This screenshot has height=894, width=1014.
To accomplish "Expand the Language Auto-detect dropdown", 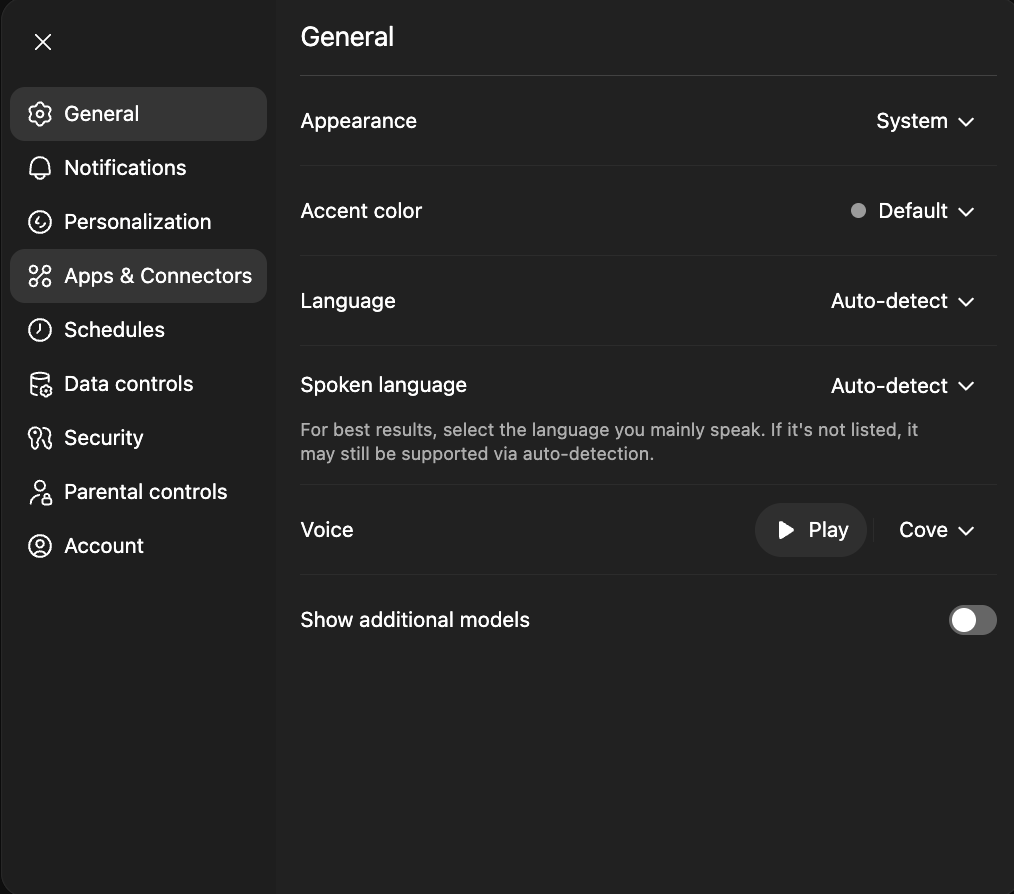I will (902, 301).
